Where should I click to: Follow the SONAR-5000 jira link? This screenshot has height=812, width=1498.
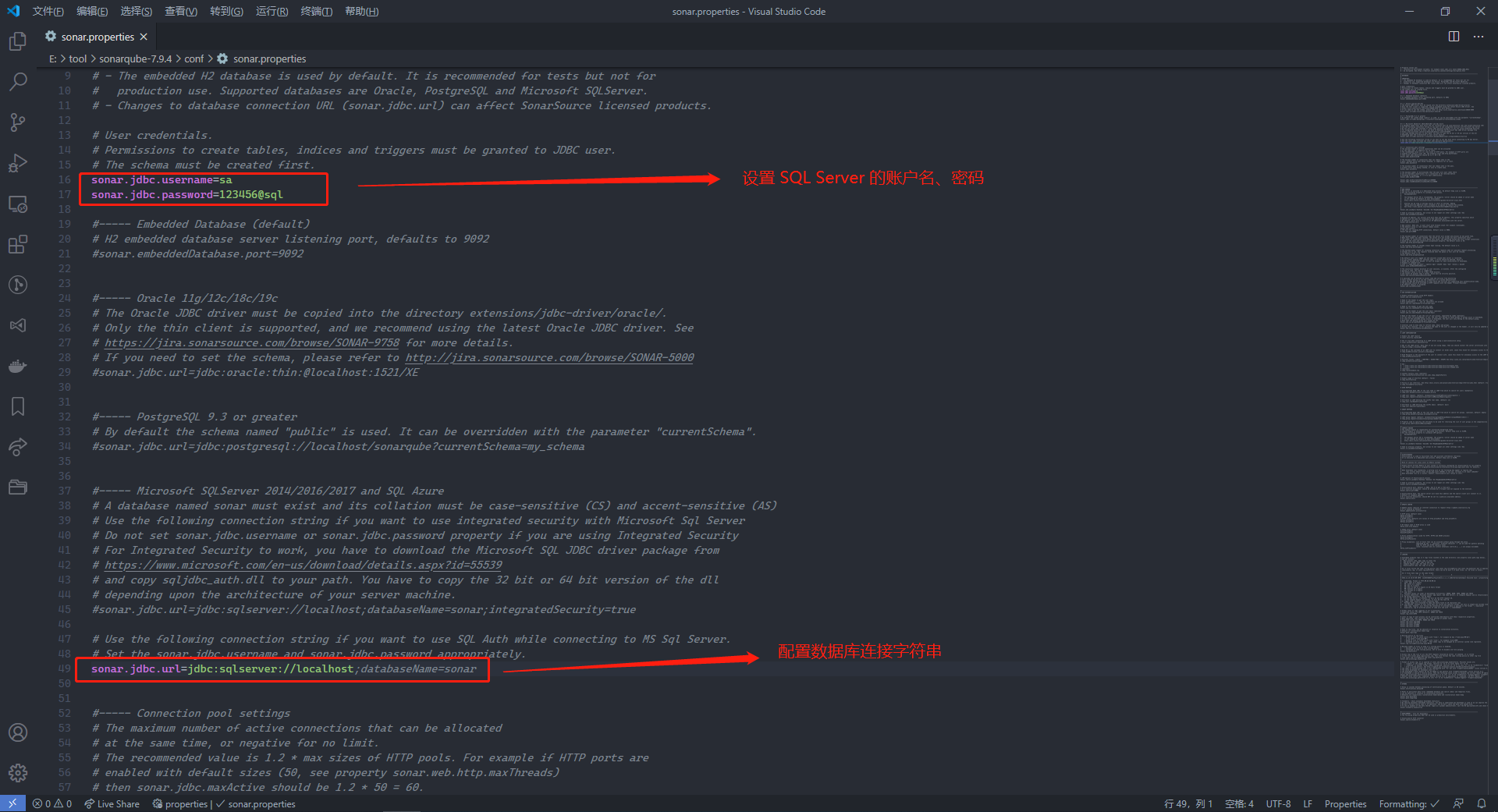(x=549, y=357)
